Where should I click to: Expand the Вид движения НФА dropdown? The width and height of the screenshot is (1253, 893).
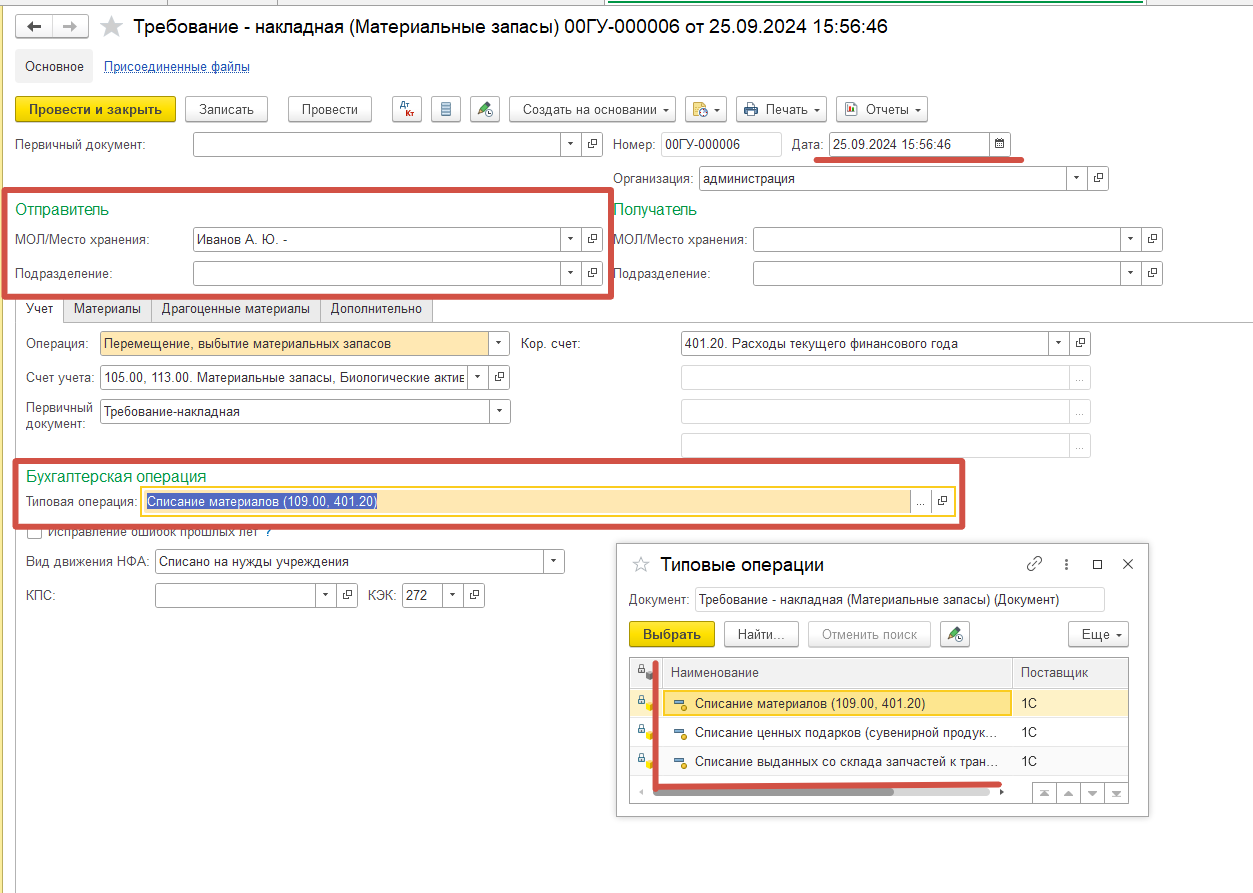point(553,562)
